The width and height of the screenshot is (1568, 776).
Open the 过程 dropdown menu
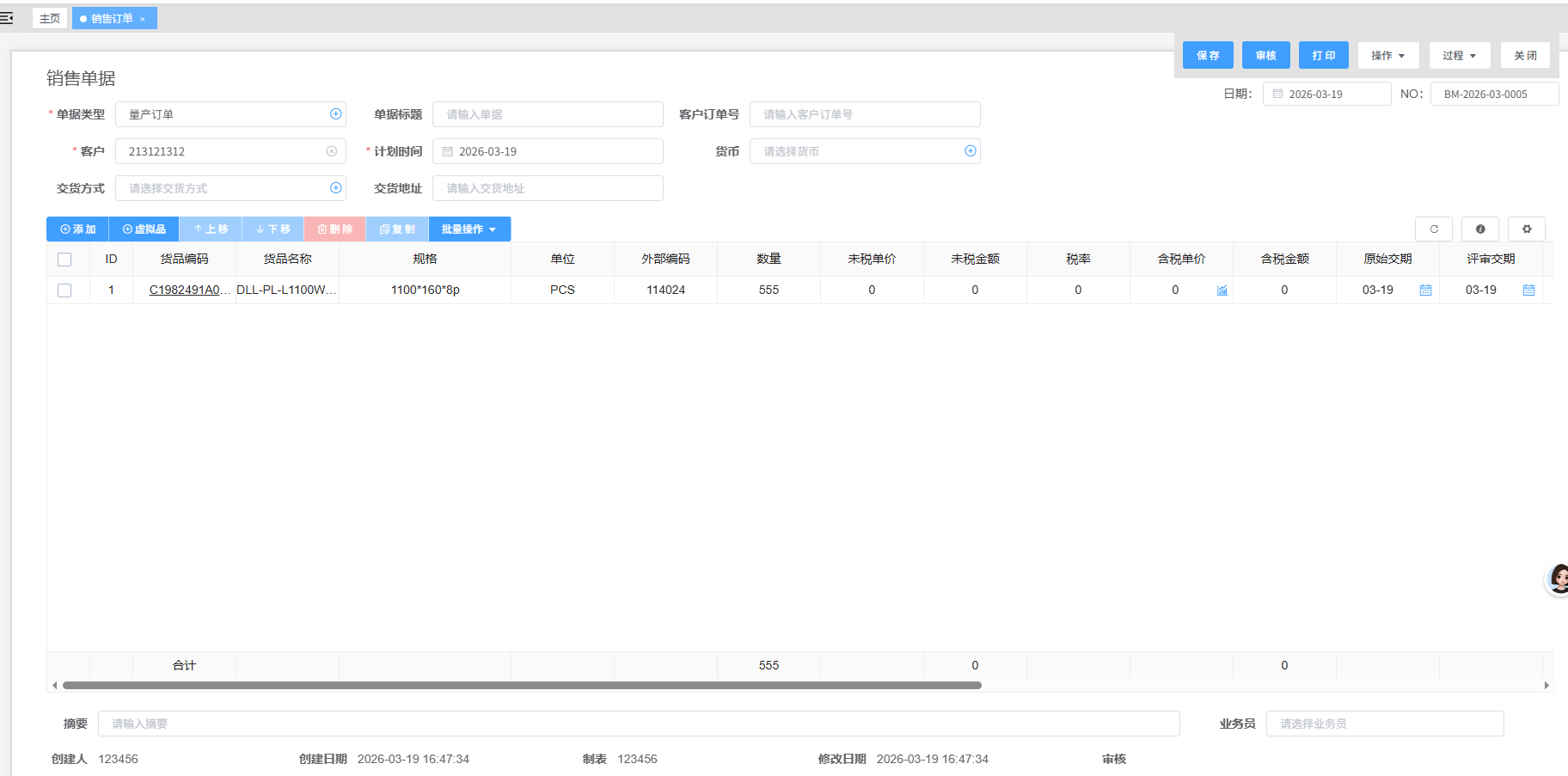pyautogui.click(x=1459, y=56)
